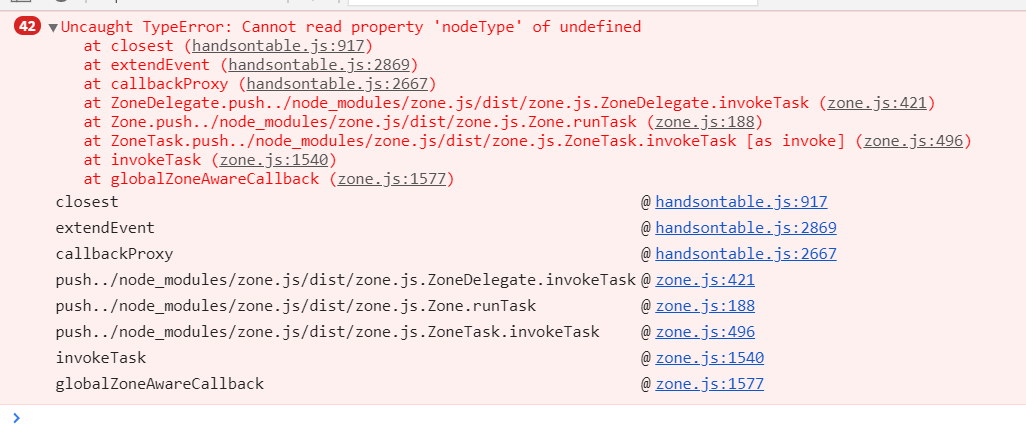Open handsontable.js:2869 link beside 'at extendEvent'

point(319,65)
